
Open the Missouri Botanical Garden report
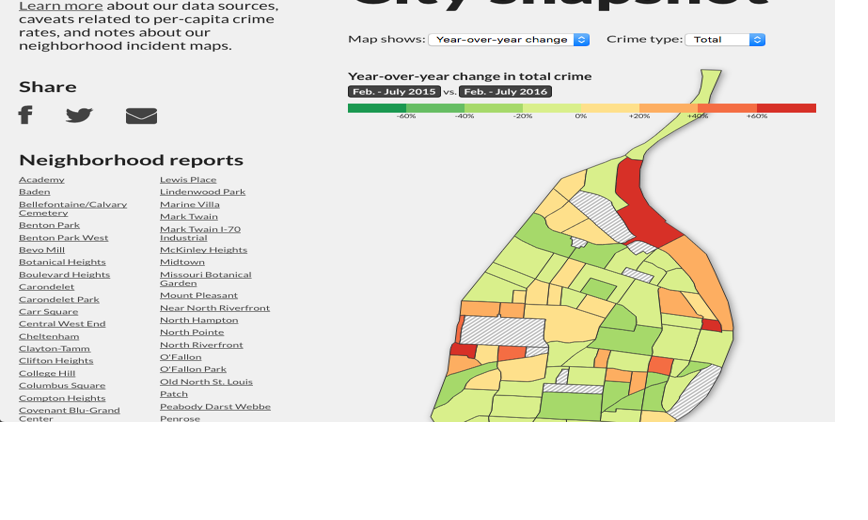pos(205,279)
